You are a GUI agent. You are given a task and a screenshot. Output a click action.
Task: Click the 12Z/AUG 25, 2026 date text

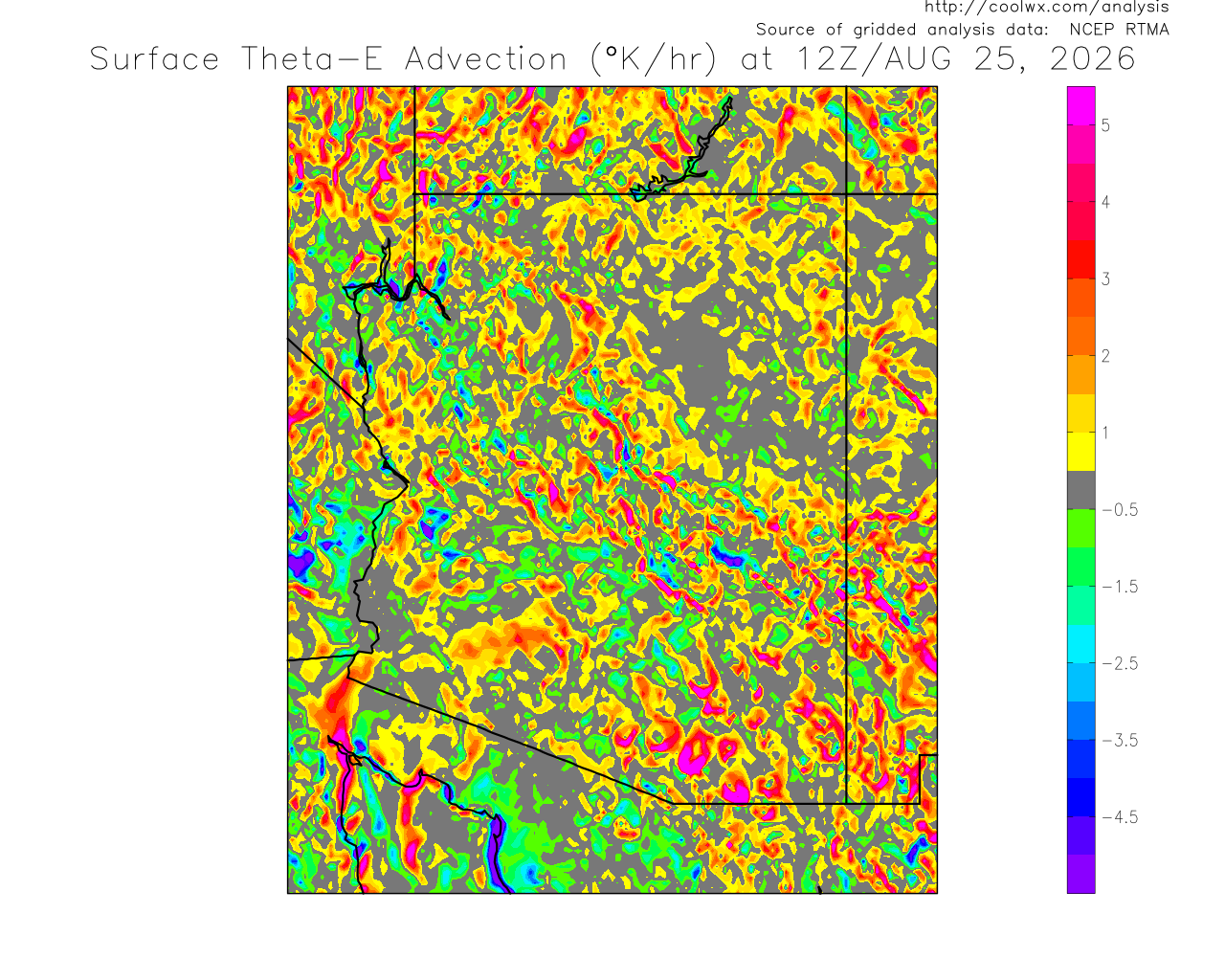click(967, 59)
